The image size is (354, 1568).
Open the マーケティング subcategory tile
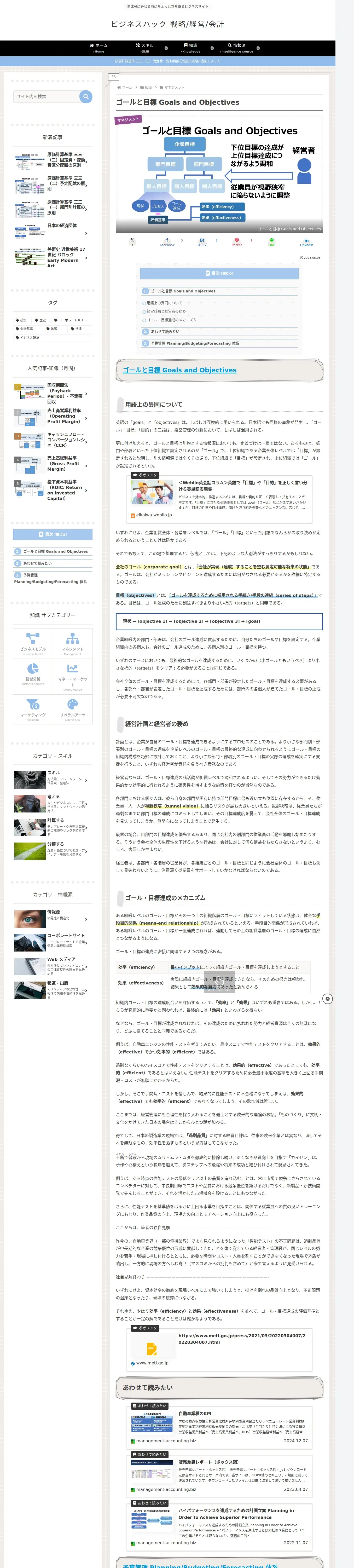(33, 710)
